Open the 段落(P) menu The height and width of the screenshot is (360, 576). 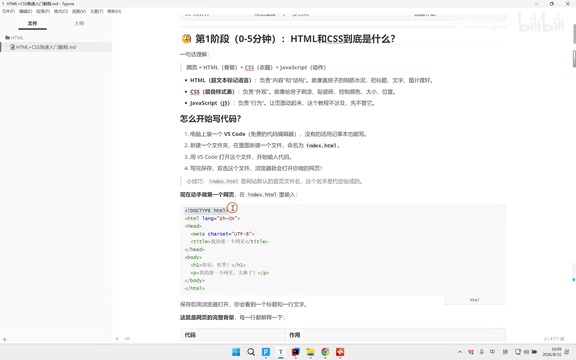(x=43, y=11)
